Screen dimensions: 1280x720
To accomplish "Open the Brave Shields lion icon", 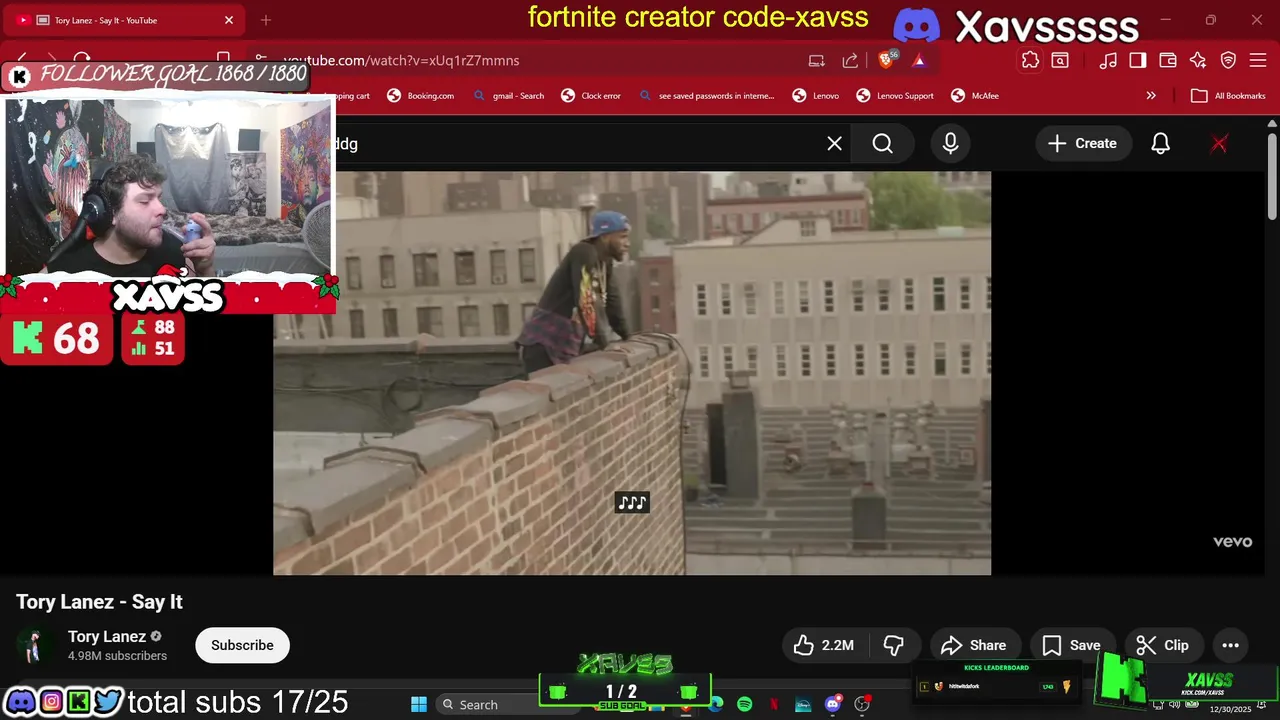I will (886, 60).
